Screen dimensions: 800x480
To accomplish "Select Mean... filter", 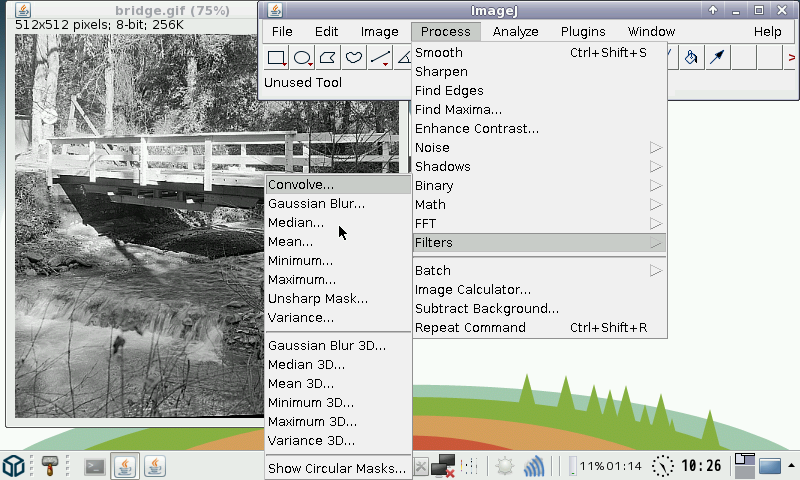I will pos(338,241).
